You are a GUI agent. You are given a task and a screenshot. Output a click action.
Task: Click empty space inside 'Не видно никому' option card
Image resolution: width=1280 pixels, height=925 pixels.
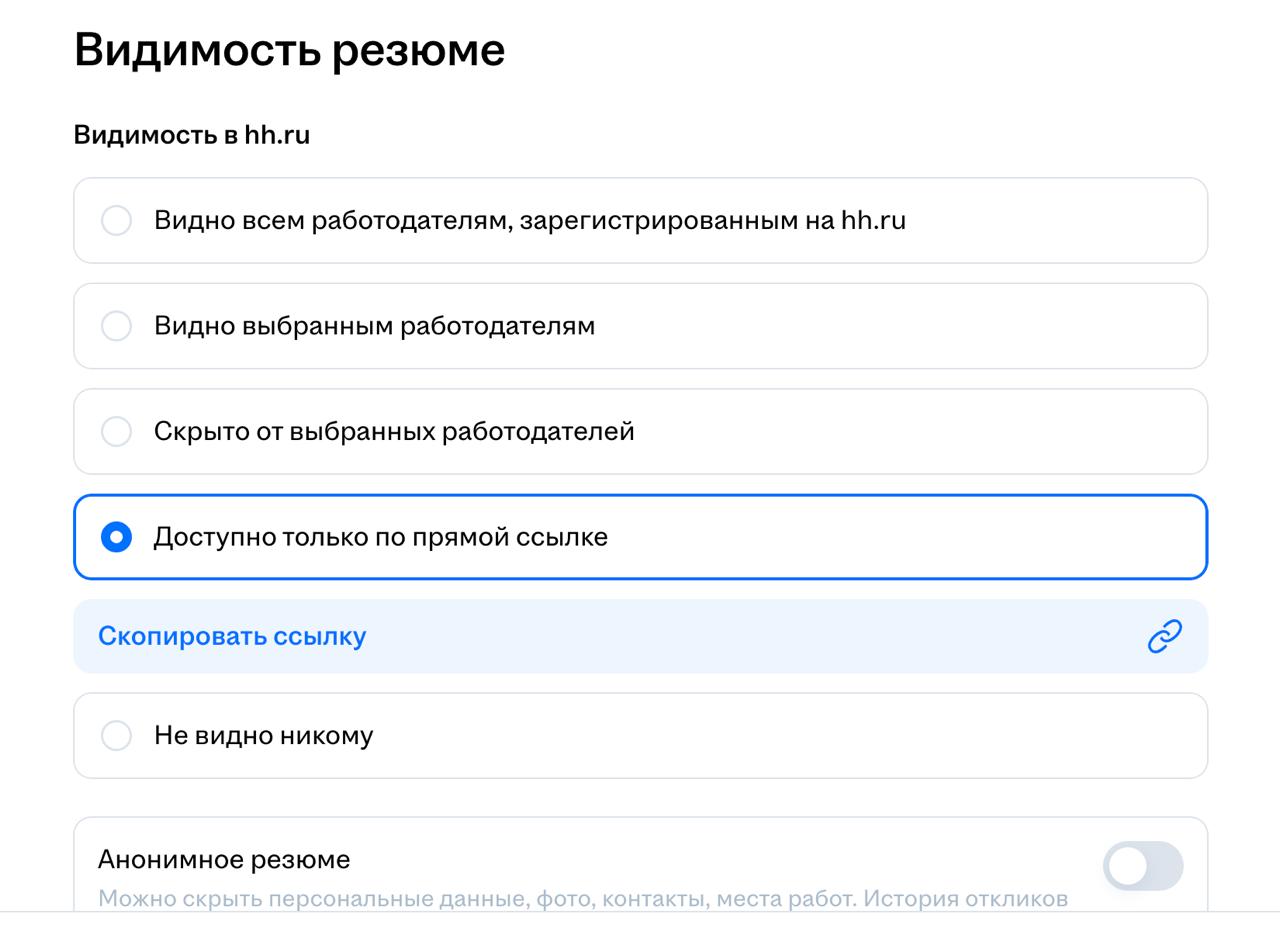pos(780,735)
